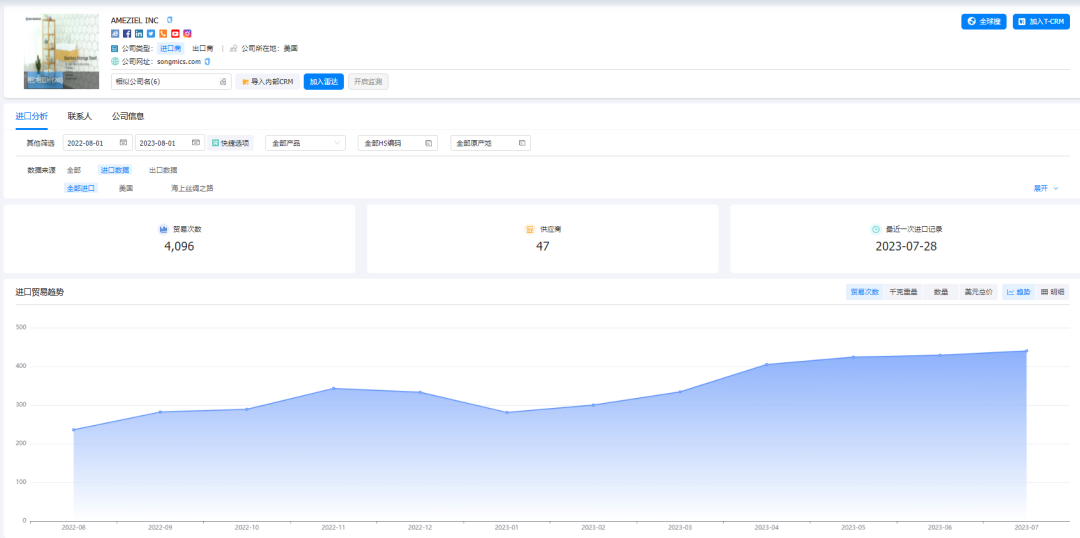Screen dimensions: 1080x538
Task: Click 2023-04 data point on trend chart
Action: [766, 364]
